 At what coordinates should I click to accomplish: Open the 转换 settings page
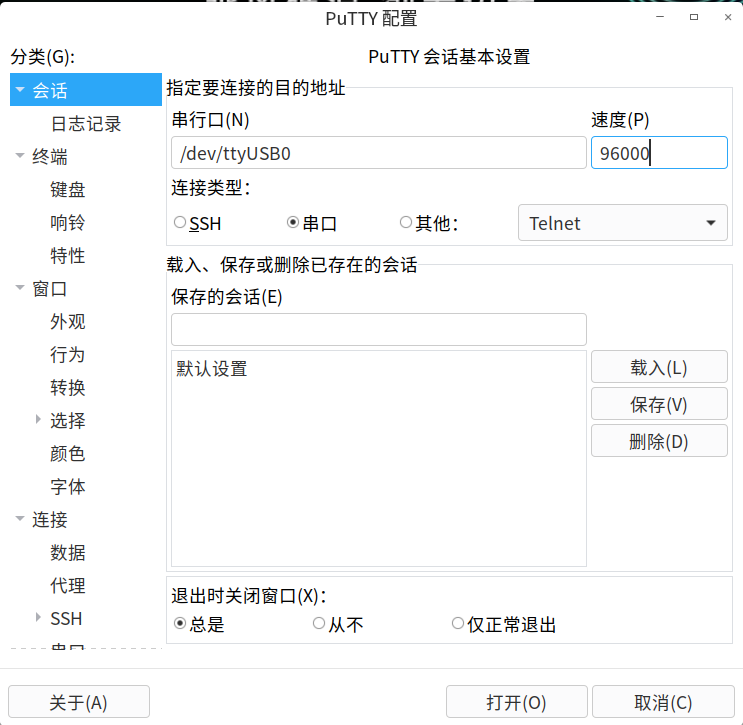point(68,388)
